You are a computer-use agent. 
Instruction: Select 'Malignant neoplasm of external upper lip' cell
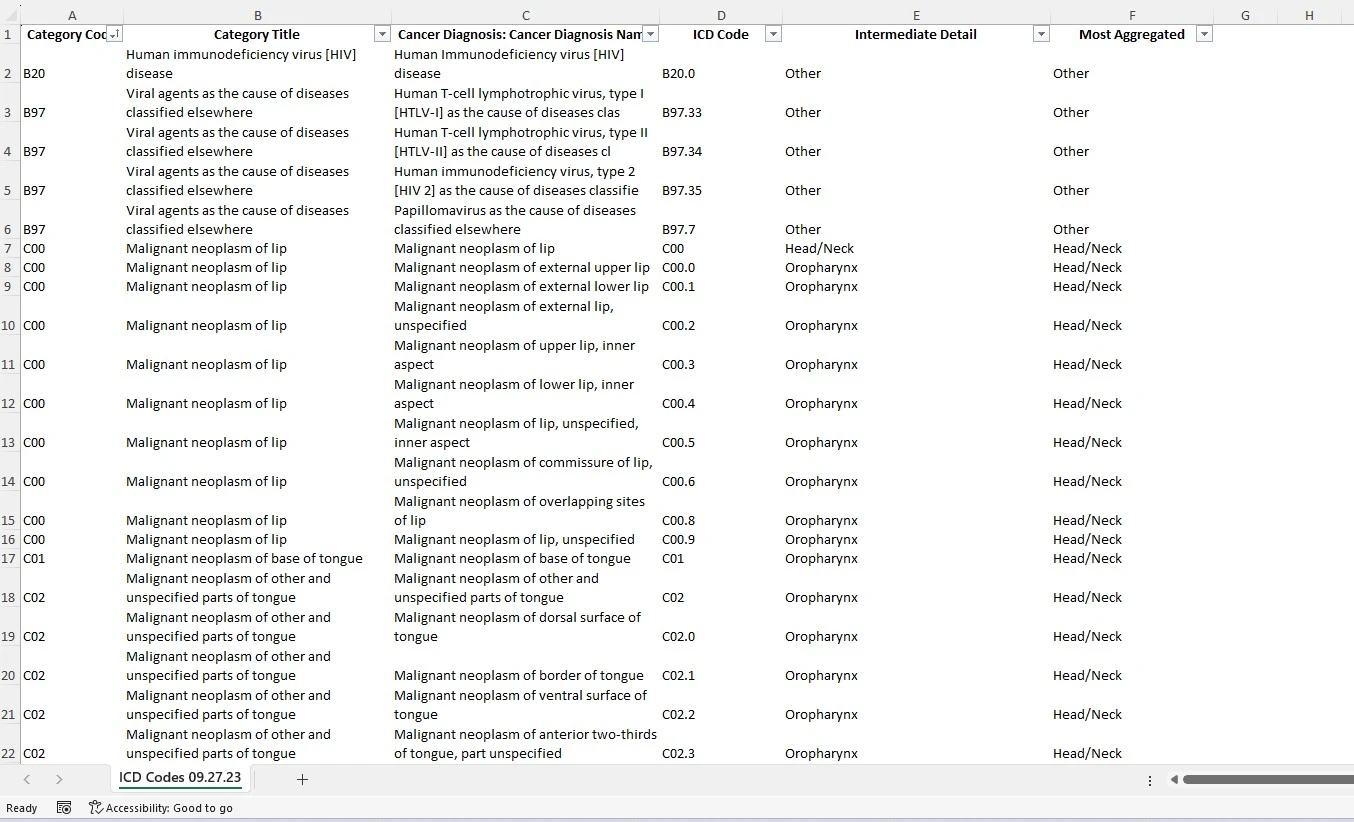tap(526, 267)
